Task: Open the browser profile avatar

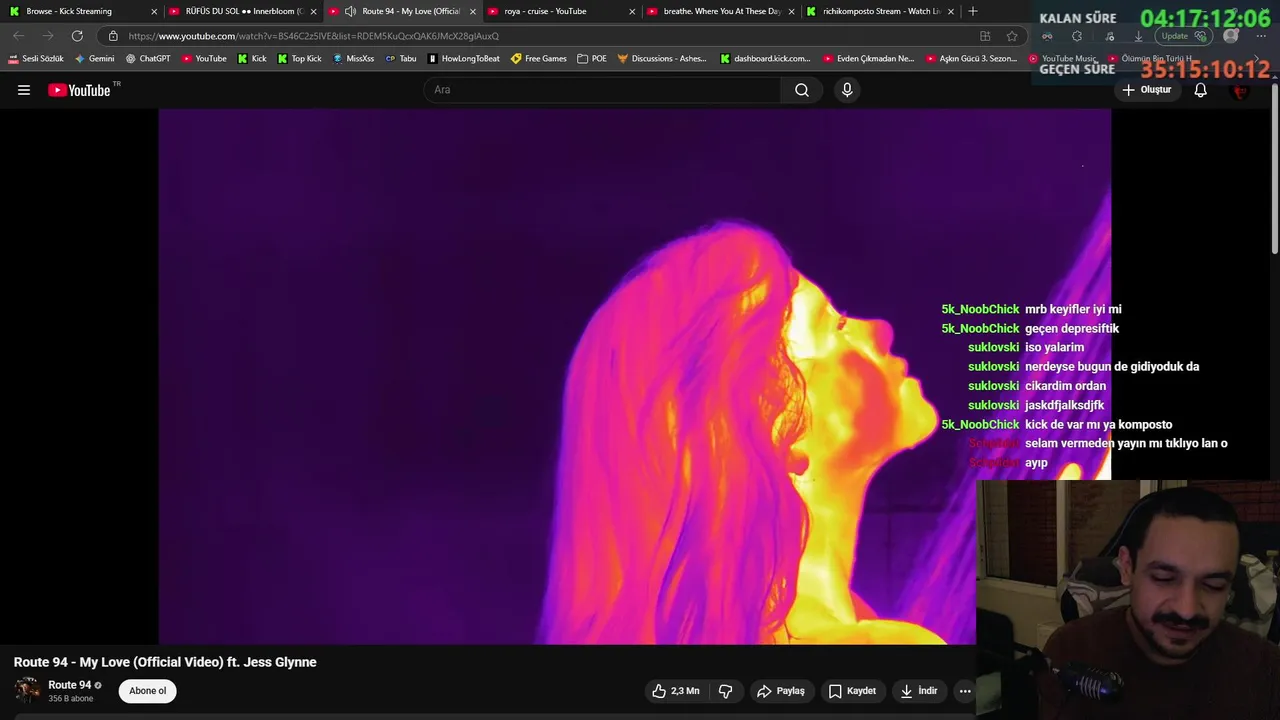Action: (1231, 36)
